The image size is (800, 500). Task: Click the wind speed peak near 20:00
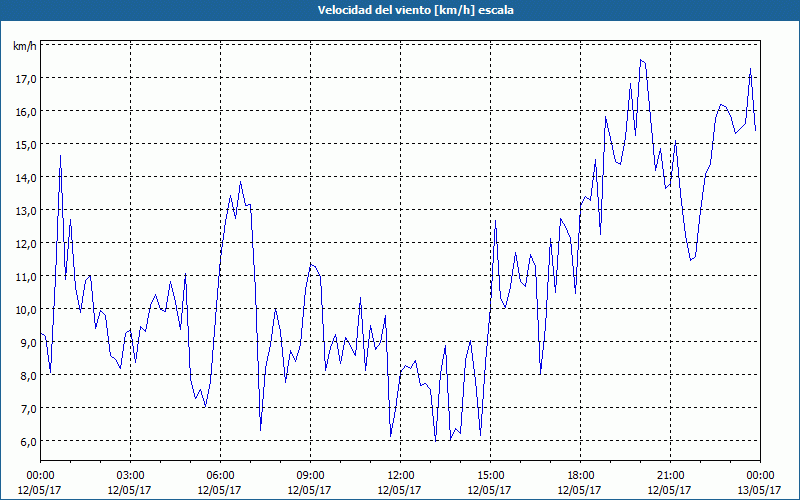[x=641, y=60]
